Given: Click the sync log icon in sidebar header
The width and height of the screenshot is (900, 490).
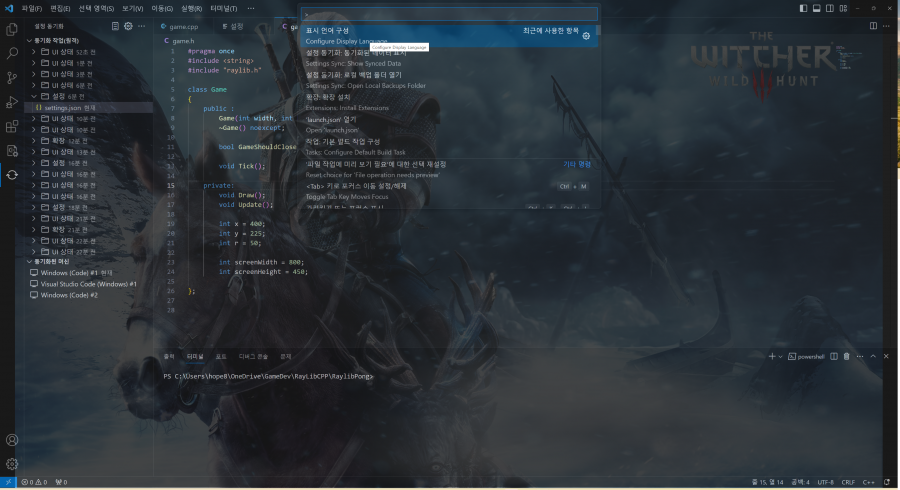Looking at the screenshot, I should pyautogui.click(x=115, y=26).
